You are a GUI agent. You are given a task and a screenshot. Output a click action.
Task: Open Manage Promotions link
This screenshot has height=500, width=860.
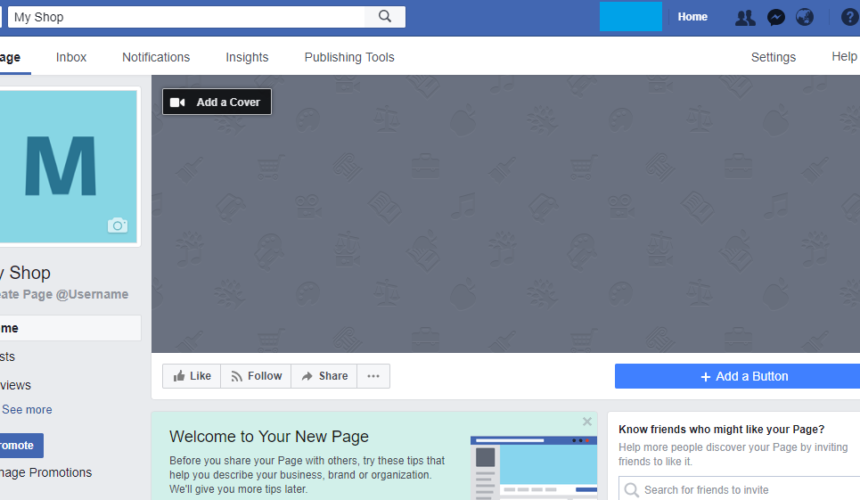click(x=46, y=473)
